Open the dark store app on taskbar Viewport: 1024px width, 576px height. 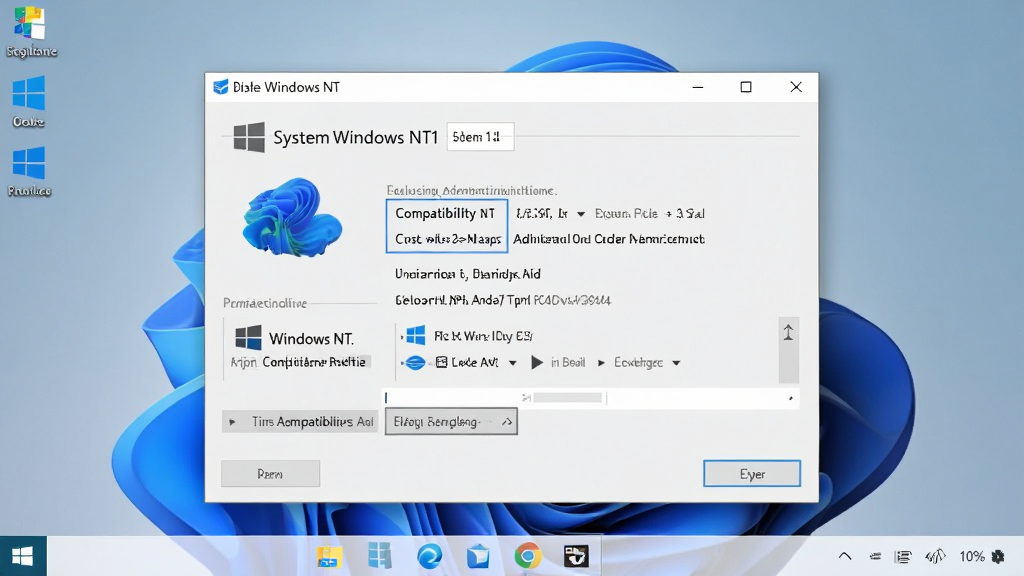(x=576, y=556)
